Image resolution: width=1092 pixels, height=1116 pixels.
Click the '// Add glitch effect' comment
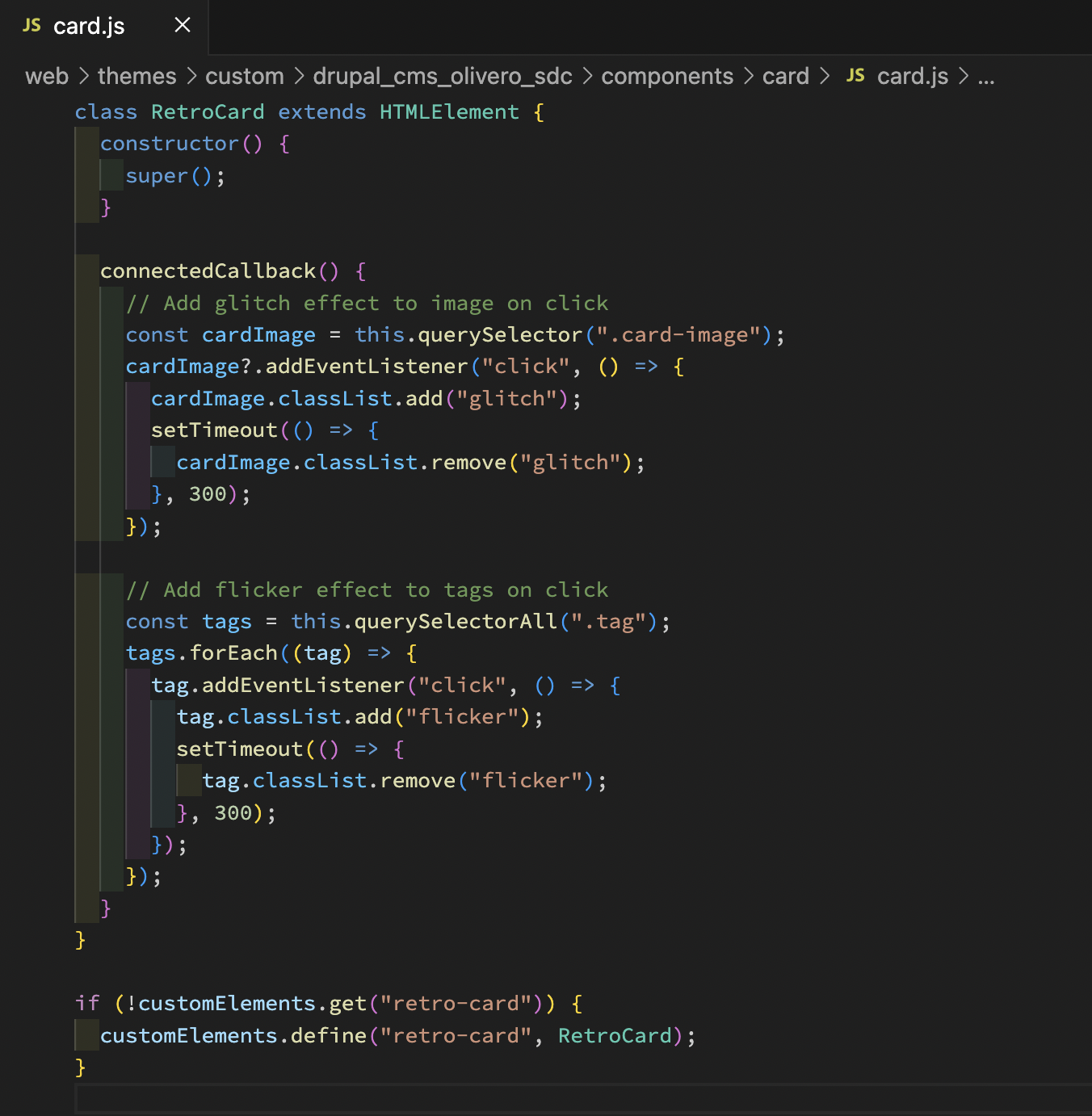point(367,304)
